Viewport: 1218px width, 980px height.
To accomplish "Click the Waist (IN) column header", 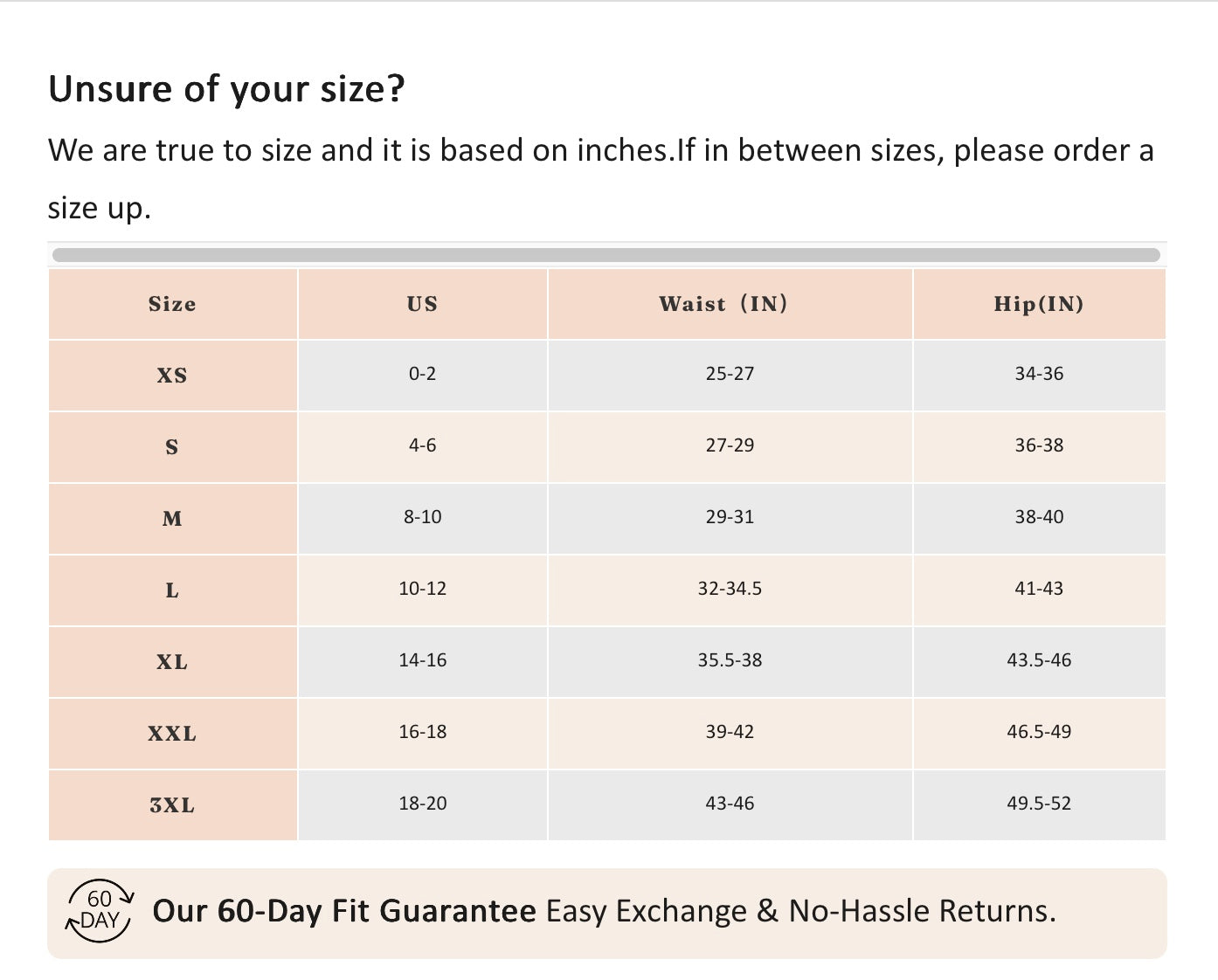I will click(x=723, y=304).
